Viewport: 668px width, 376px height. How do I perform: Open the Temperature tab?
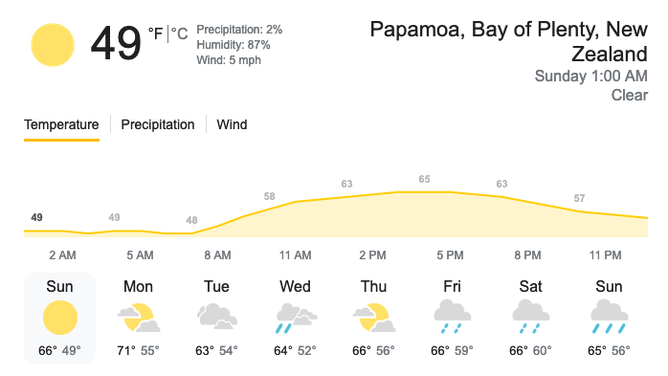point(61,124)
